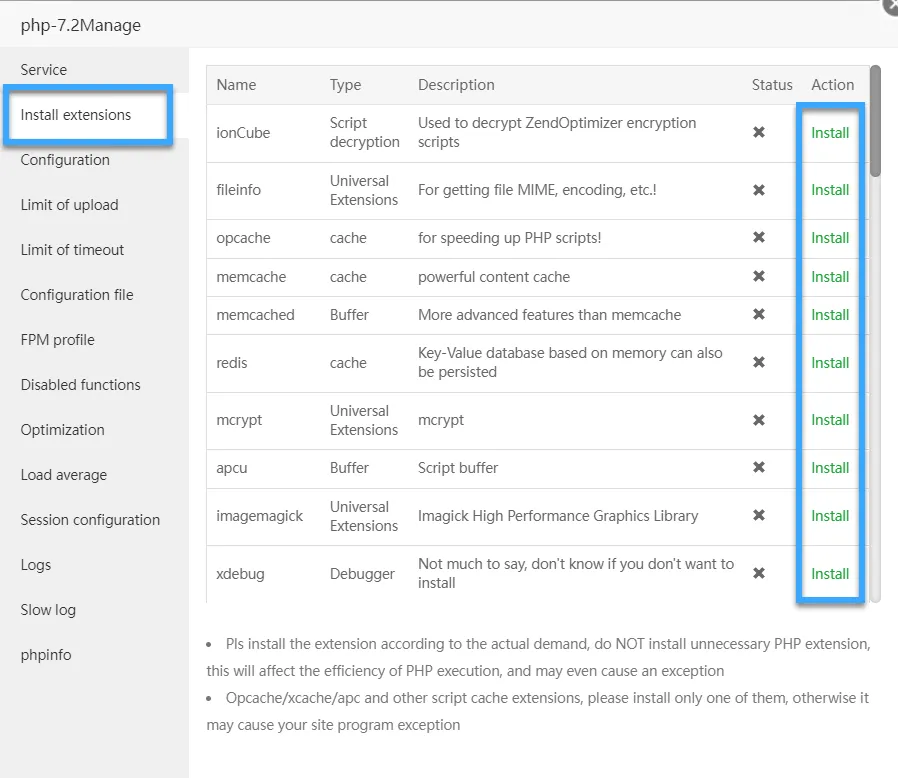
Task: Open Optimization settings
Action: (x=62, y=430)
